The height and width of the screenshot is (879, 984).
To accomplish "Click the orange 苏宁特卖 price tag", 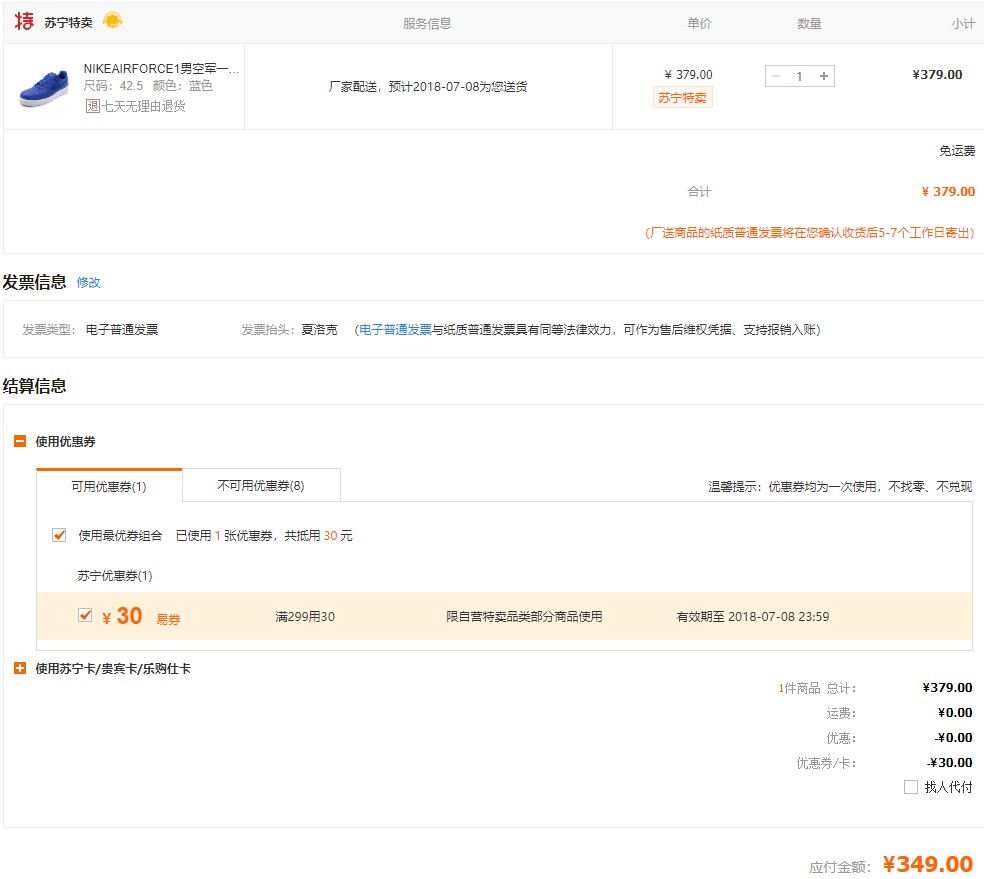I will tap(682, 99).
